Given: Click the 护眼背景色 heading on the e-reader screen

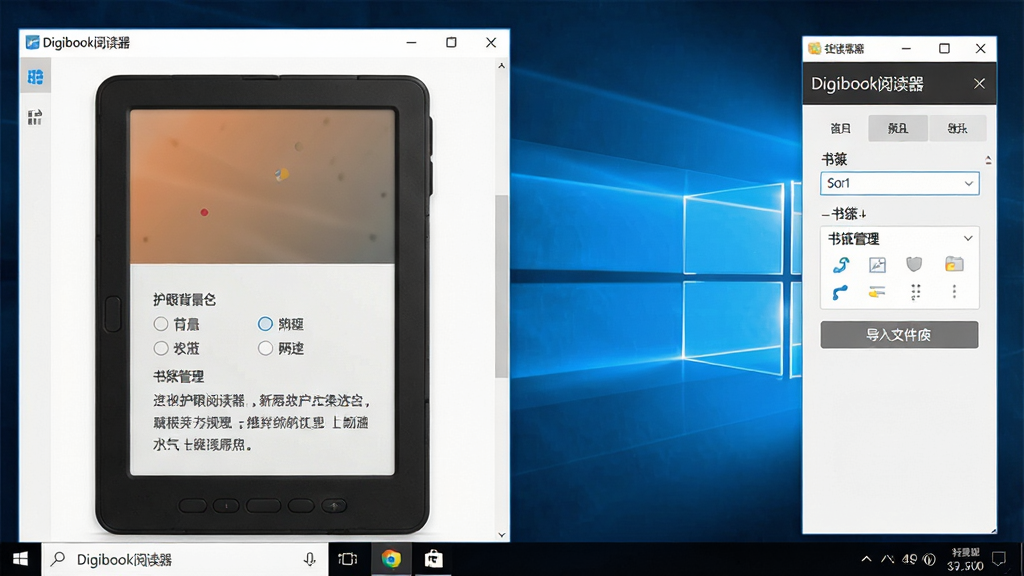Looking at the screenshot, I should click(x=184, y=300).
